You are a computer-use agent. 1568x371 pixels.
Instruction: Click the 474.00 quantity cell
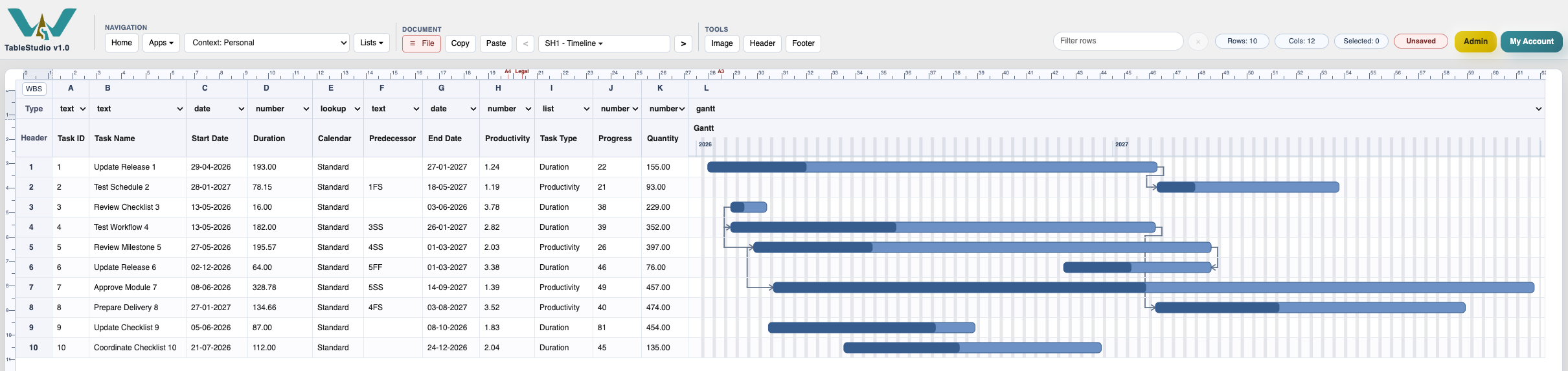(x=665, y=308)
